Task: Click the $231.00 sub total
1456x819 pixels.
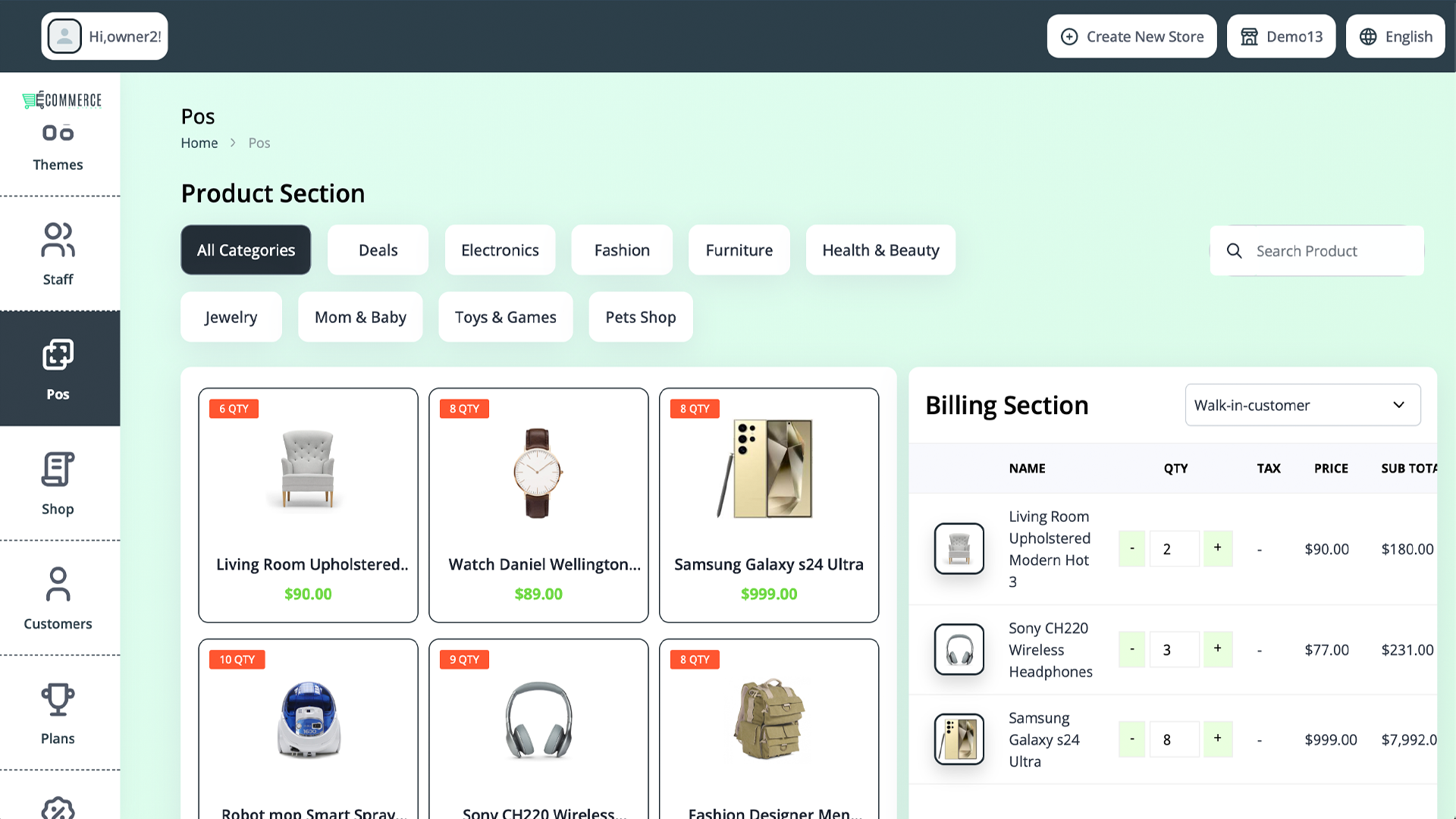Action: tap(1407, 650)
